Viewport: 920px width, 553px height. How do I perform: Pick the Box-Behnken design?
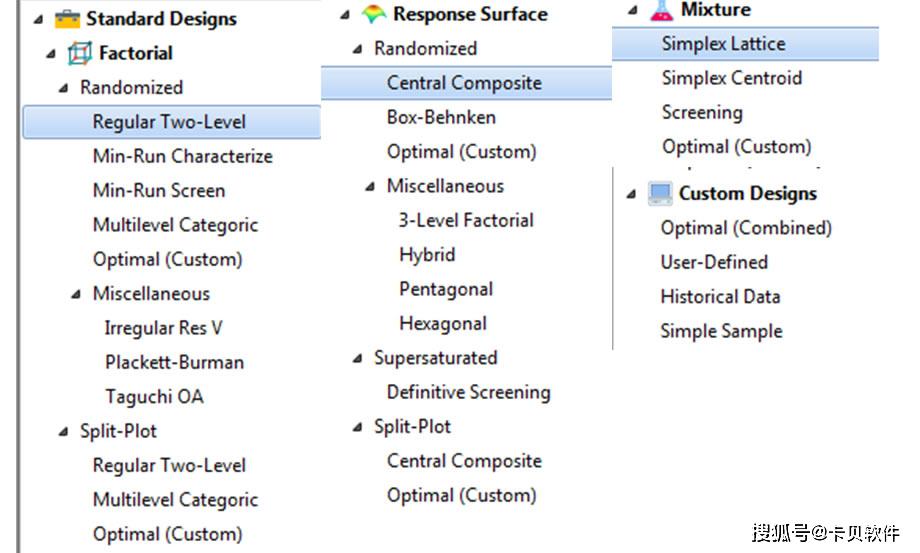click(x=441, y=117)
